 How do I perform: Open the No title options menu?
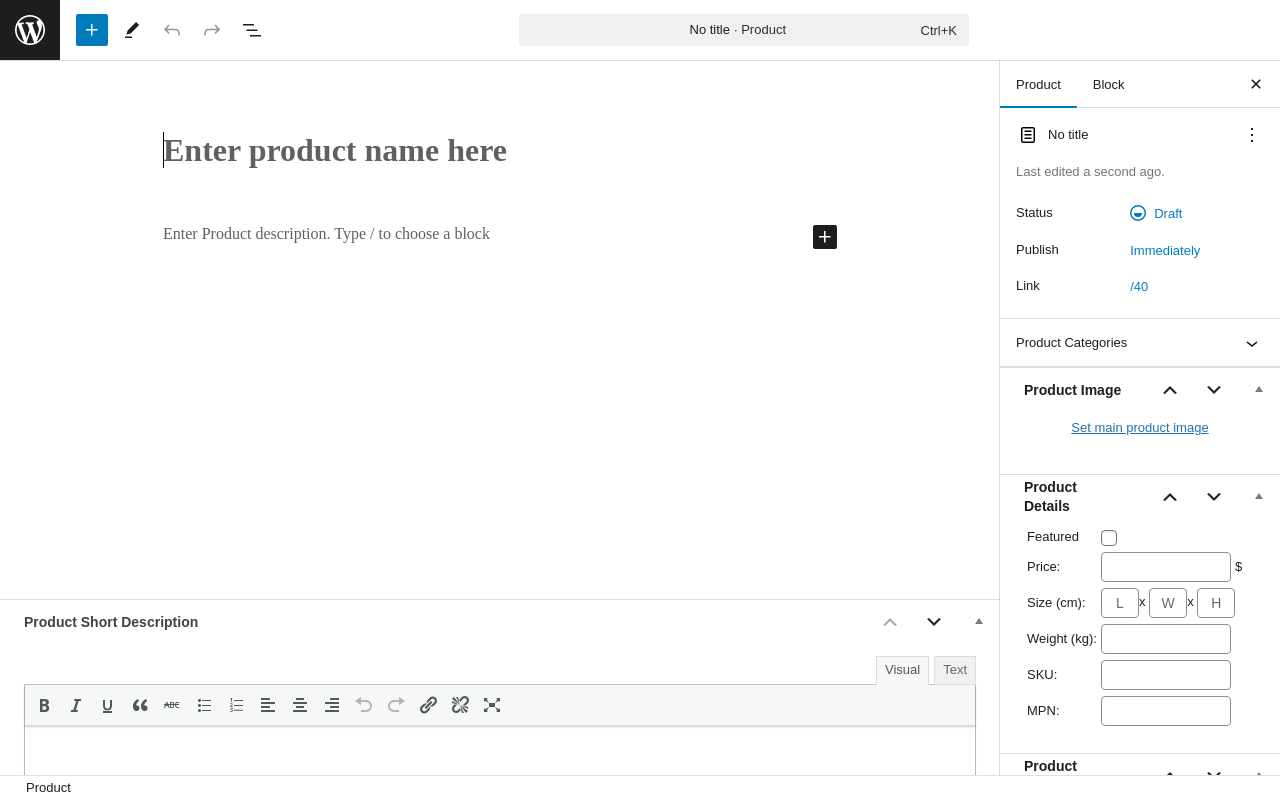[1252, 135]
